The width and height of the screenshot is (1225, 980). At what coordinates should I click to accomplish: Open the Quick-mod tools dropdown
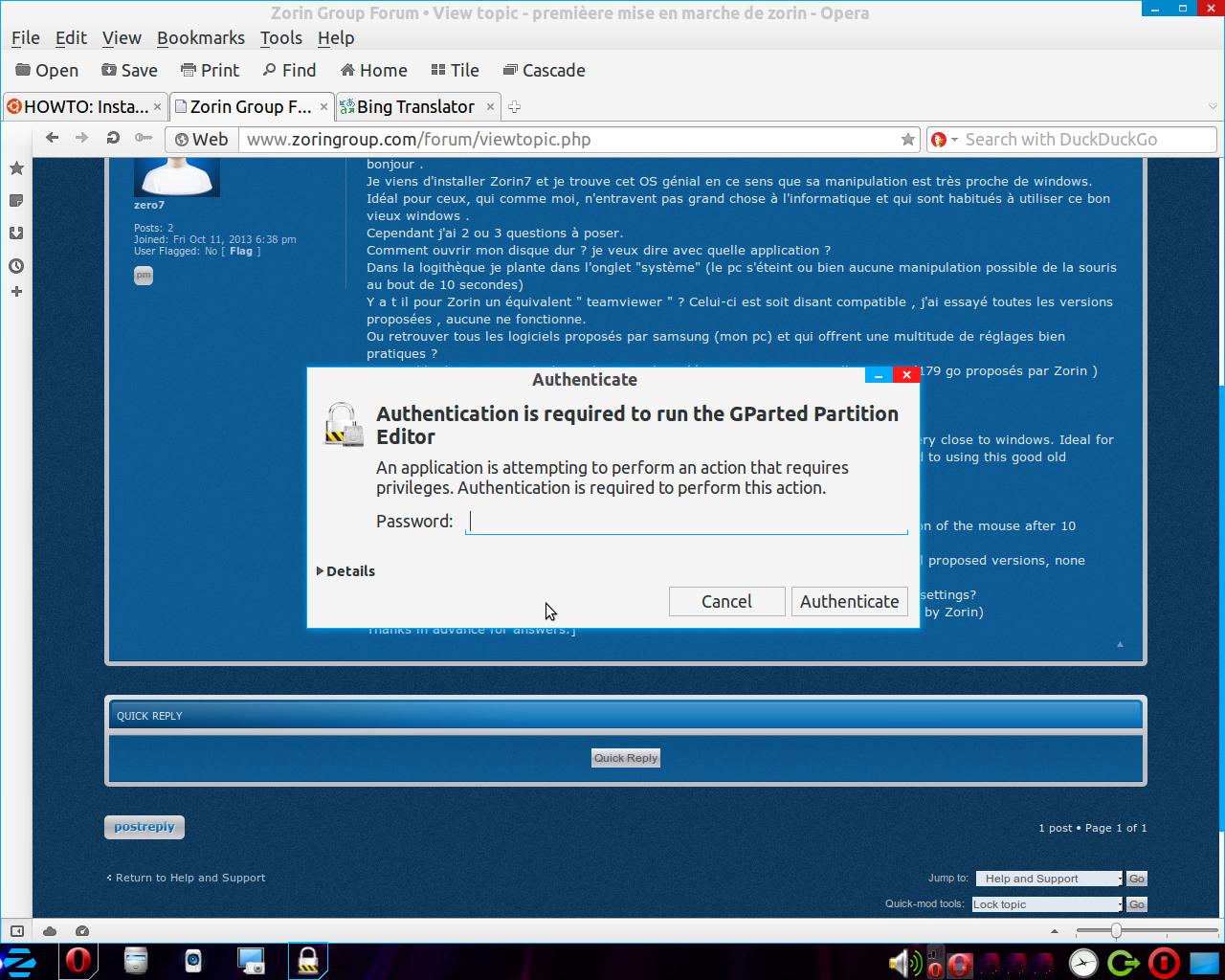pyautogui.click(x=1047, y=904)
